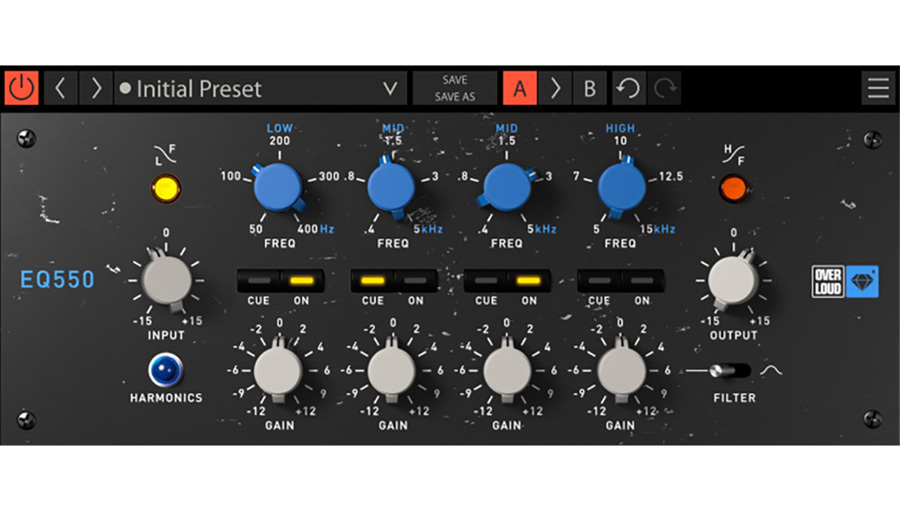Select comparison slot A

(x=519, y=88)
